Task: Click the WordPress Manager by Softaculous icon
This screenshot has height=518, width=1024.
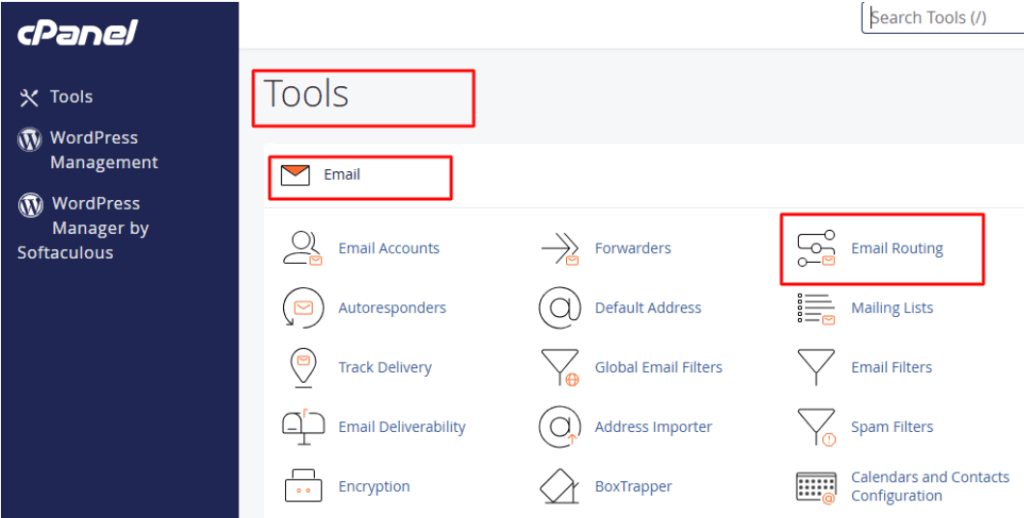Action: click(30, 204)
